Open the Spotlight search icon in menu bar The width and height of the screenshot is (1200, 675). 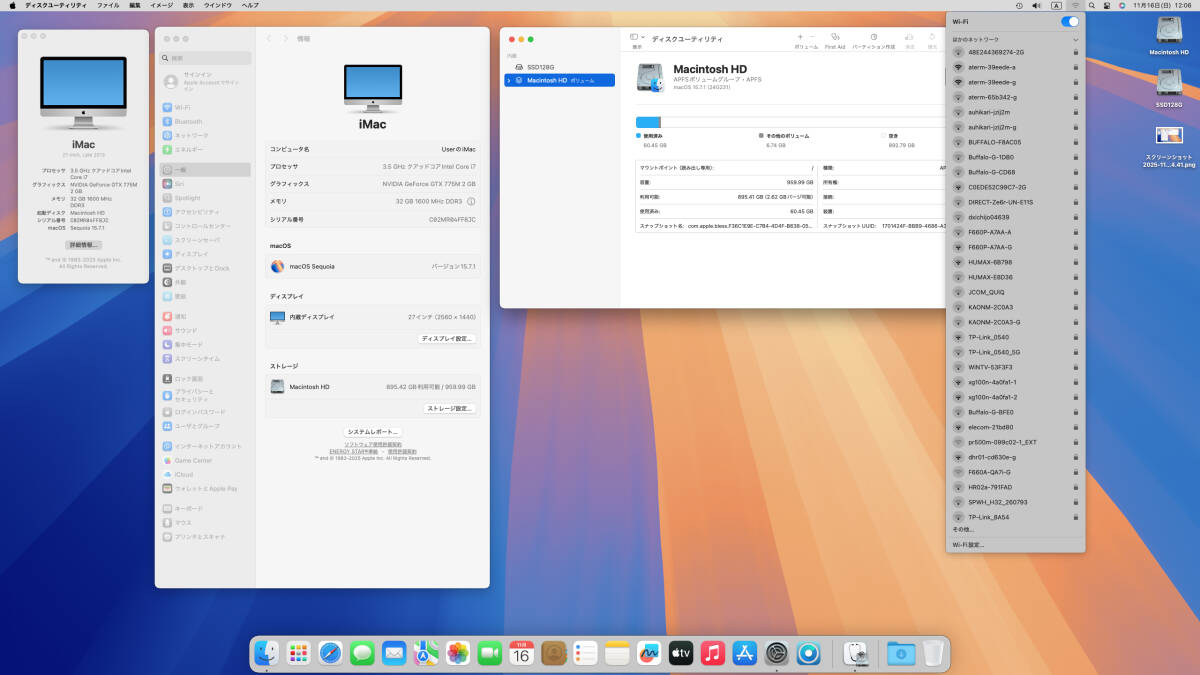coord(1093,6)
